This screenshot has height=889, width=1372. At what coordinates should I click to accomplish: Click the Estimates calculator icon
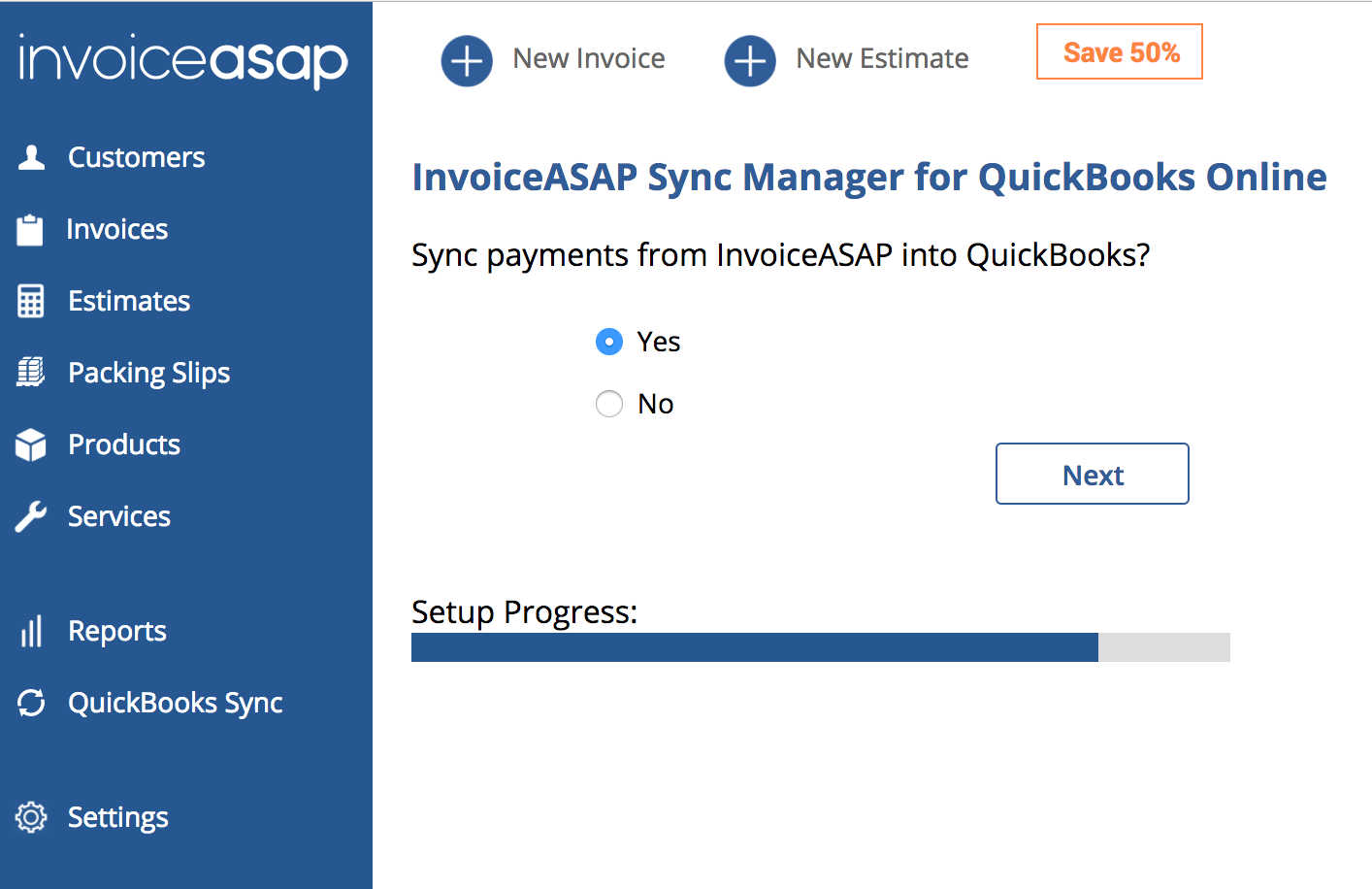pos(30,301)
